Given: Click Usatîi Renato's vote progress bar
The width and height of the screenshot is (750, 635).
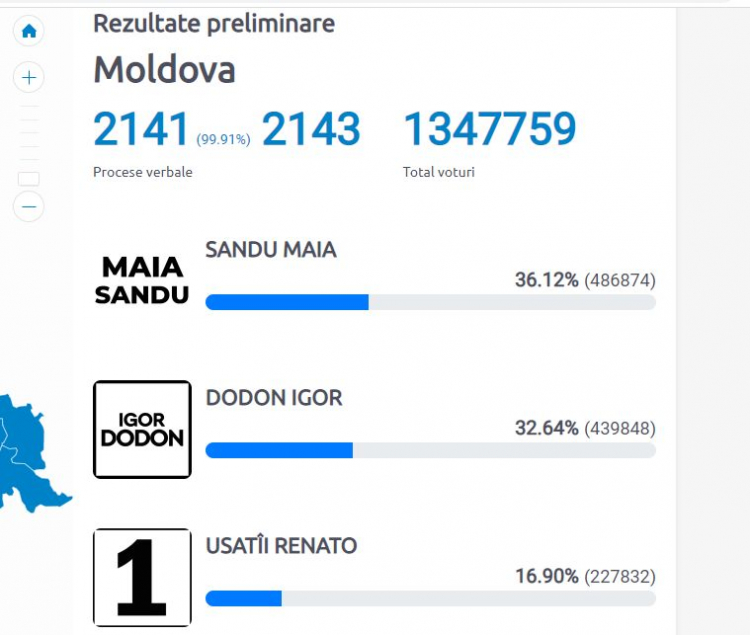Looking at the screenshot, I should 430,599.
